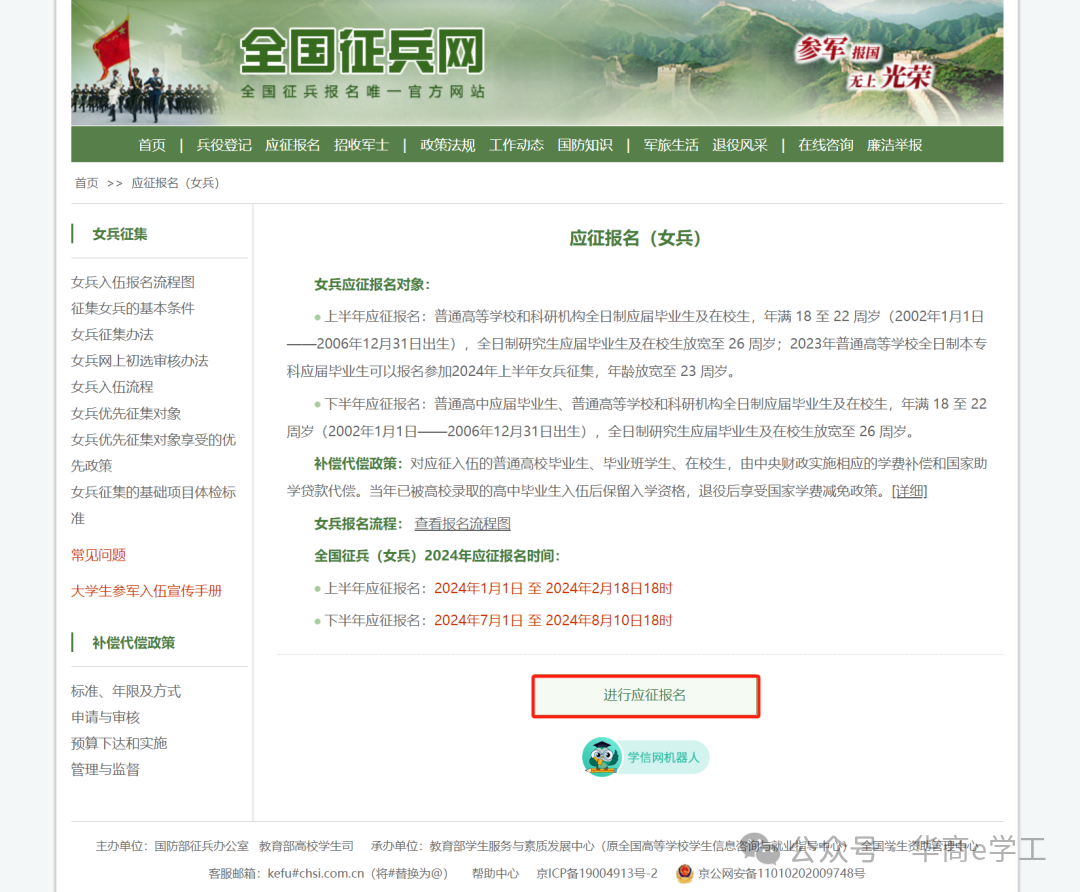
Task: Open 征集女兵的基本条件 in the sidebar
Action: pyautogui.click(x=133, y=308)
